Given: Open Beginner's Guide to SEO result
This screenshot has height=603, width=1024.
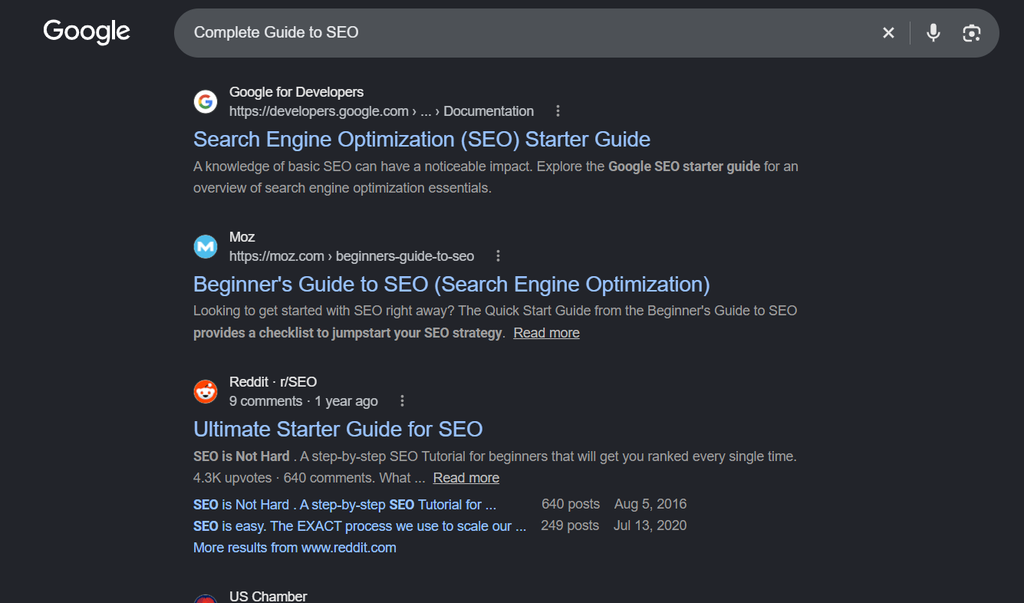Looking at the screenshot, I should pyautogui.click(x=451, y=284).
